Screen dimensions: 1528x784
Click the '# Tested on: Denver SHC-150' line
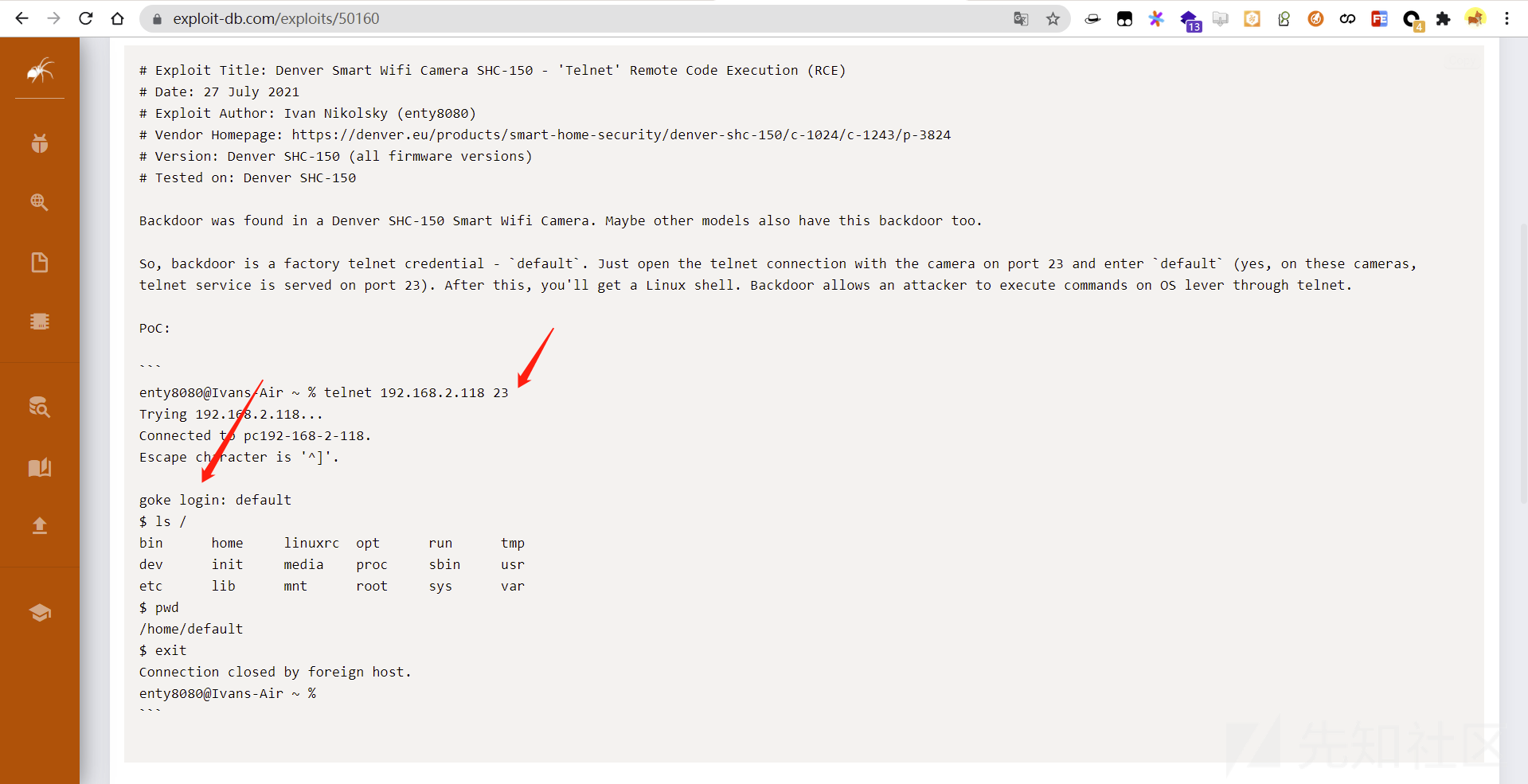tap(248, 177)
